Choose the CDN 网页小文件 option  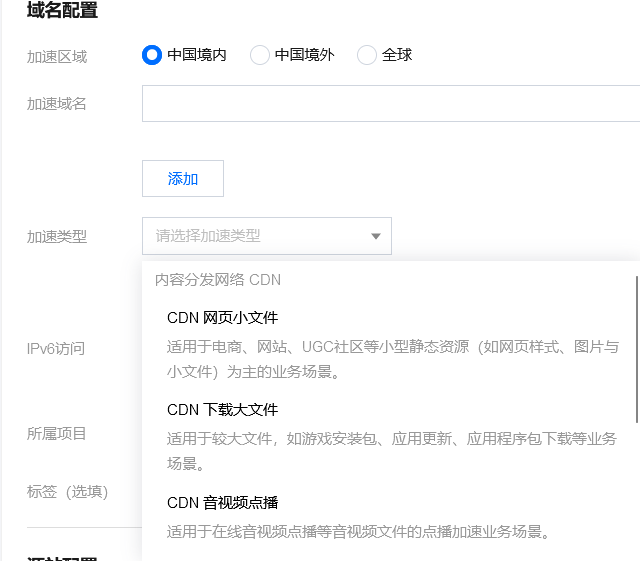222,318
